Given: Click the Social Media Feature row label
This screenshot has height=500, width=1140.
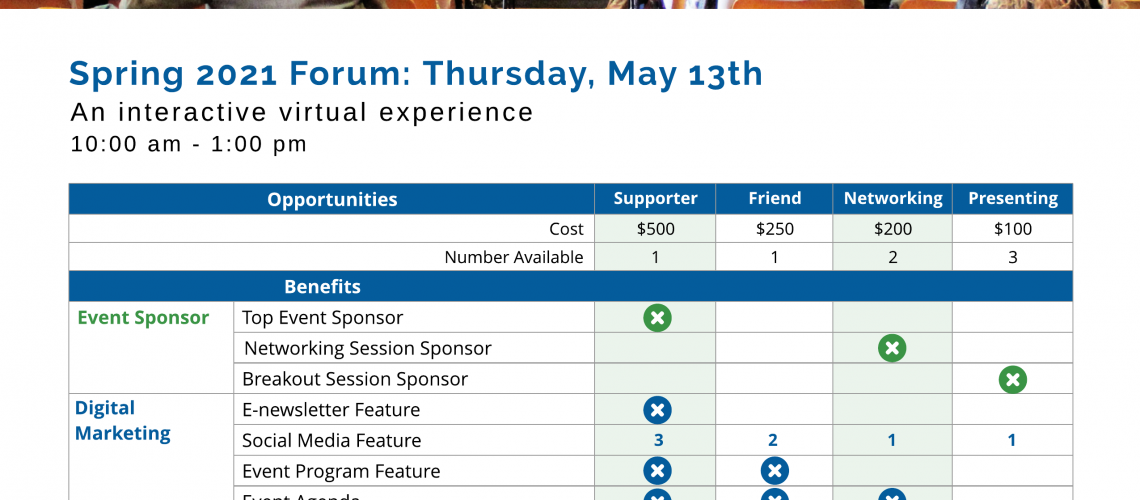Looking at the screenshot, I should [x=332, y=440].
